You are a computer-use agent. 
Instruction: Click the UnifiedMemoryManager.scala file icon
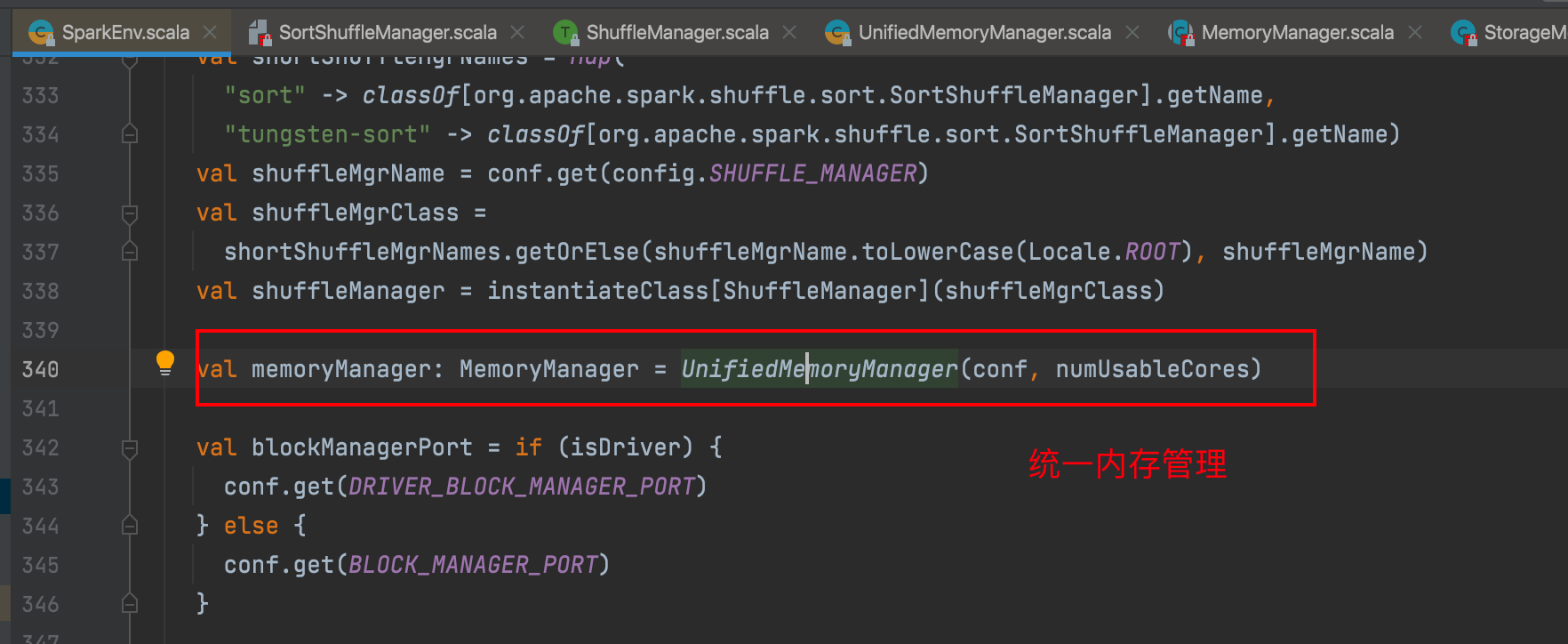pos(837,33)
